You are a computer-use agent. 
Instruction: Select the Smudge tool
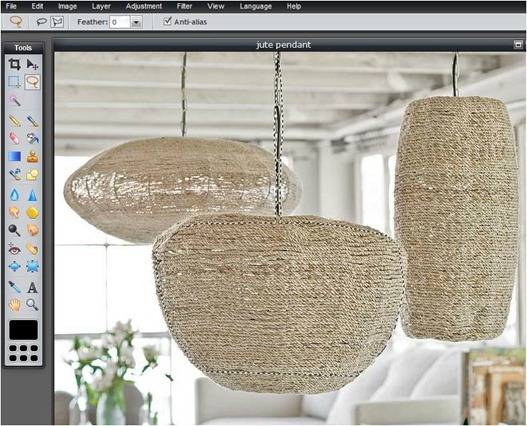[14, 212]
